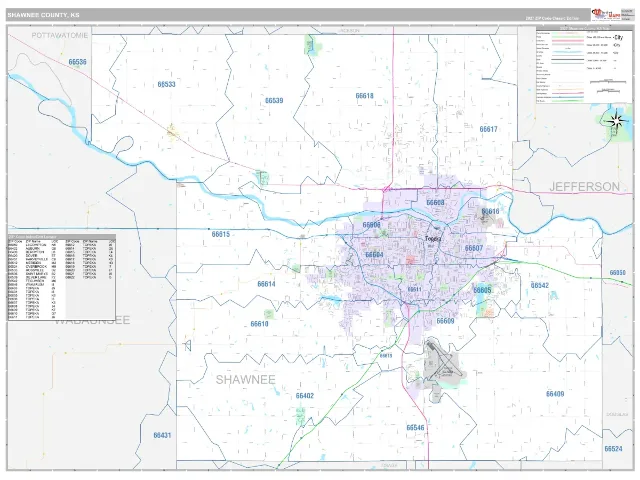Screen dimensions: 640x480
Task: Select ZIP code label 66617
Action: [489, 129]
